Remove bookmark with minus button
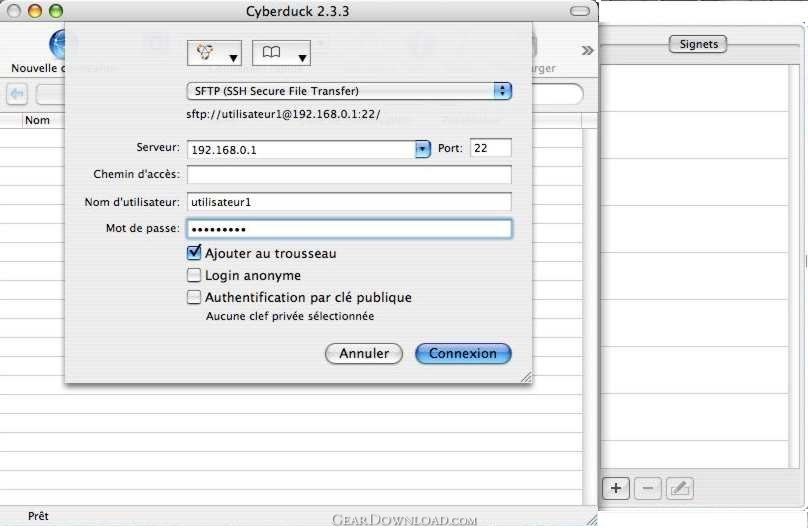Viewport: 808px width, 528px height. pyautogui.click(x=648, y=488)
